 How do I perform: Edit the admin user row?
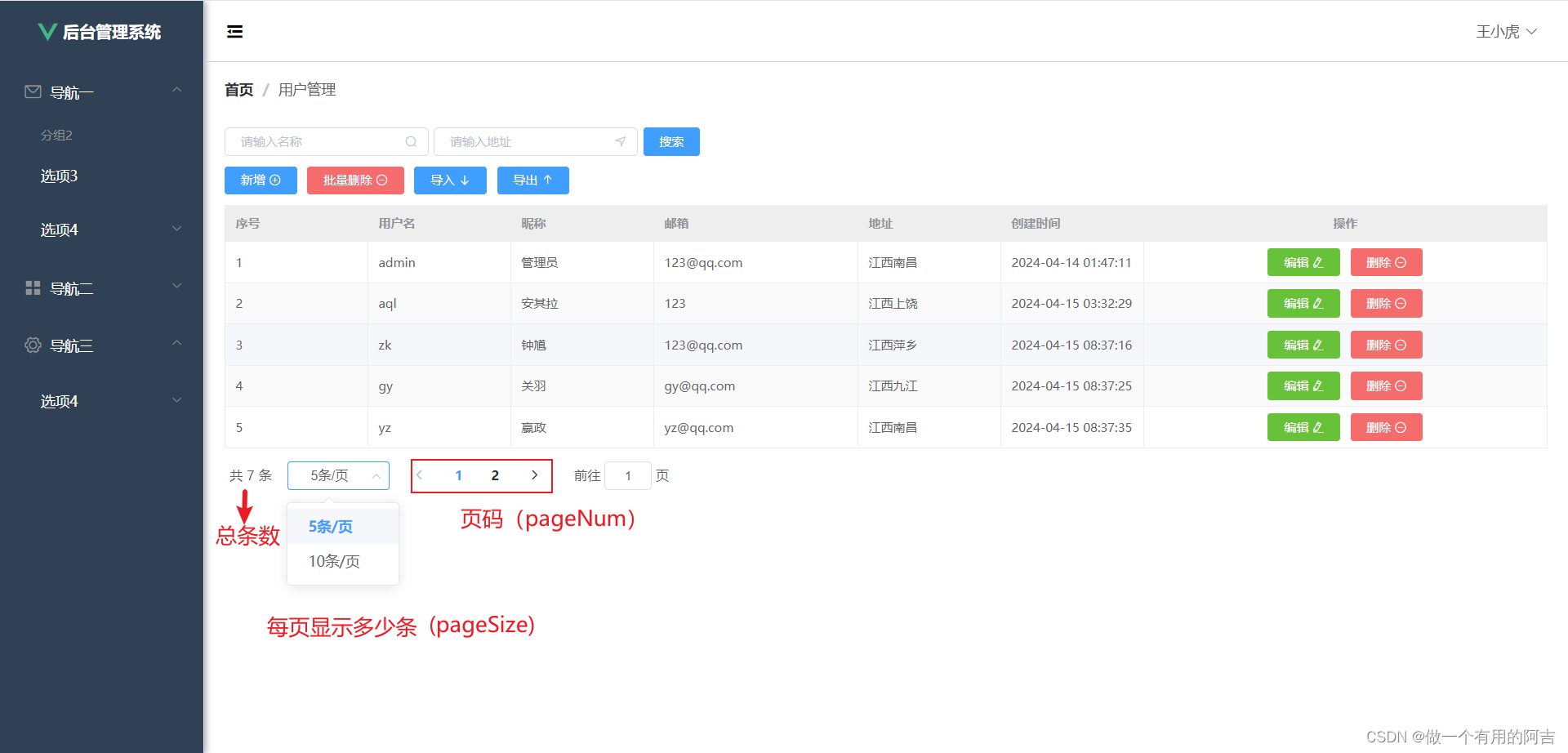coord(1303,262)
